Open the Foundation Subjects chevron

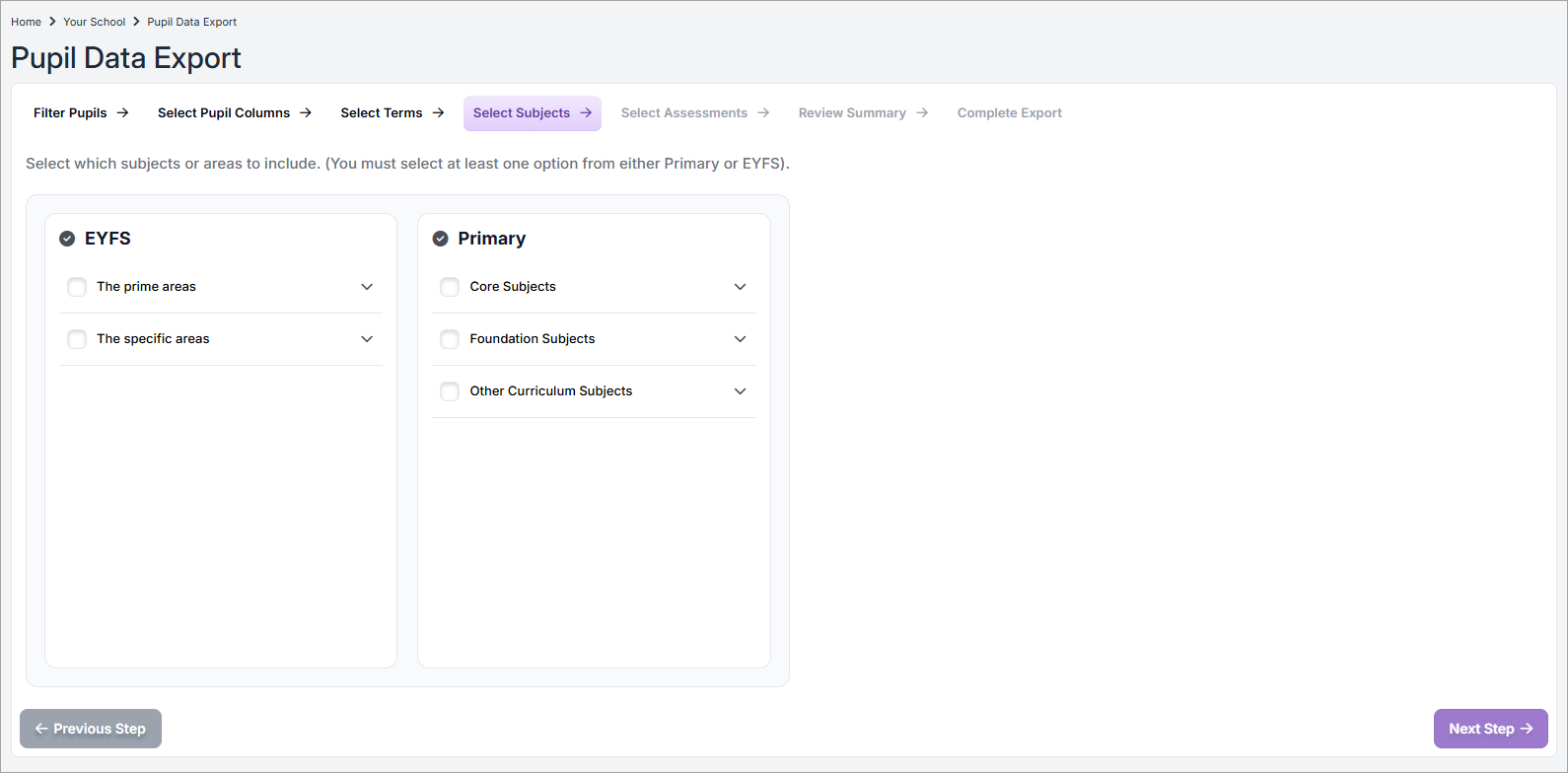[x=741, y=339]
